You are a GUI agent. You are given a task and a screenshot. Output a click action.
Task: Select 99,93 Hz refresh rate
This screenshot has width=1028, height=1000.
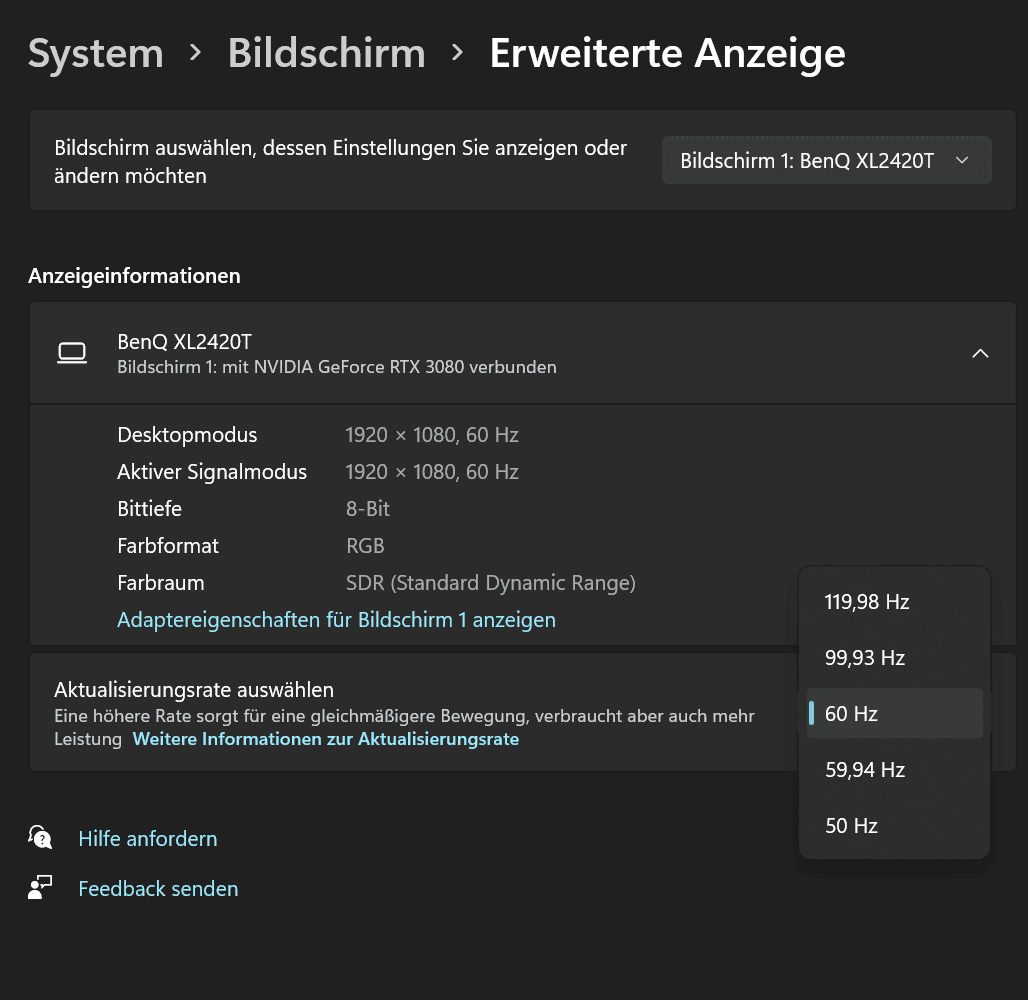click(894, 658)
